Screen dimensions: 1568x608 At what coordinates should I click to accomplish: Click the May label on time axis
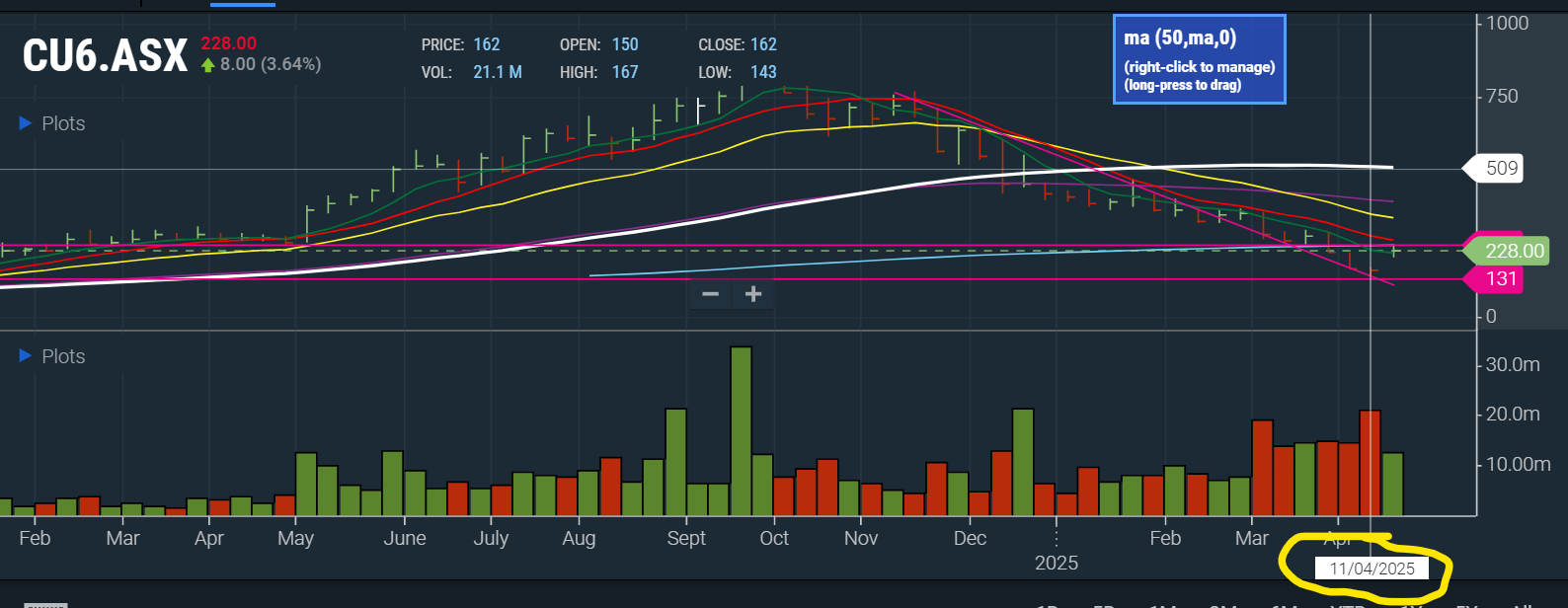pyautogui.click(x=296, y=538)
